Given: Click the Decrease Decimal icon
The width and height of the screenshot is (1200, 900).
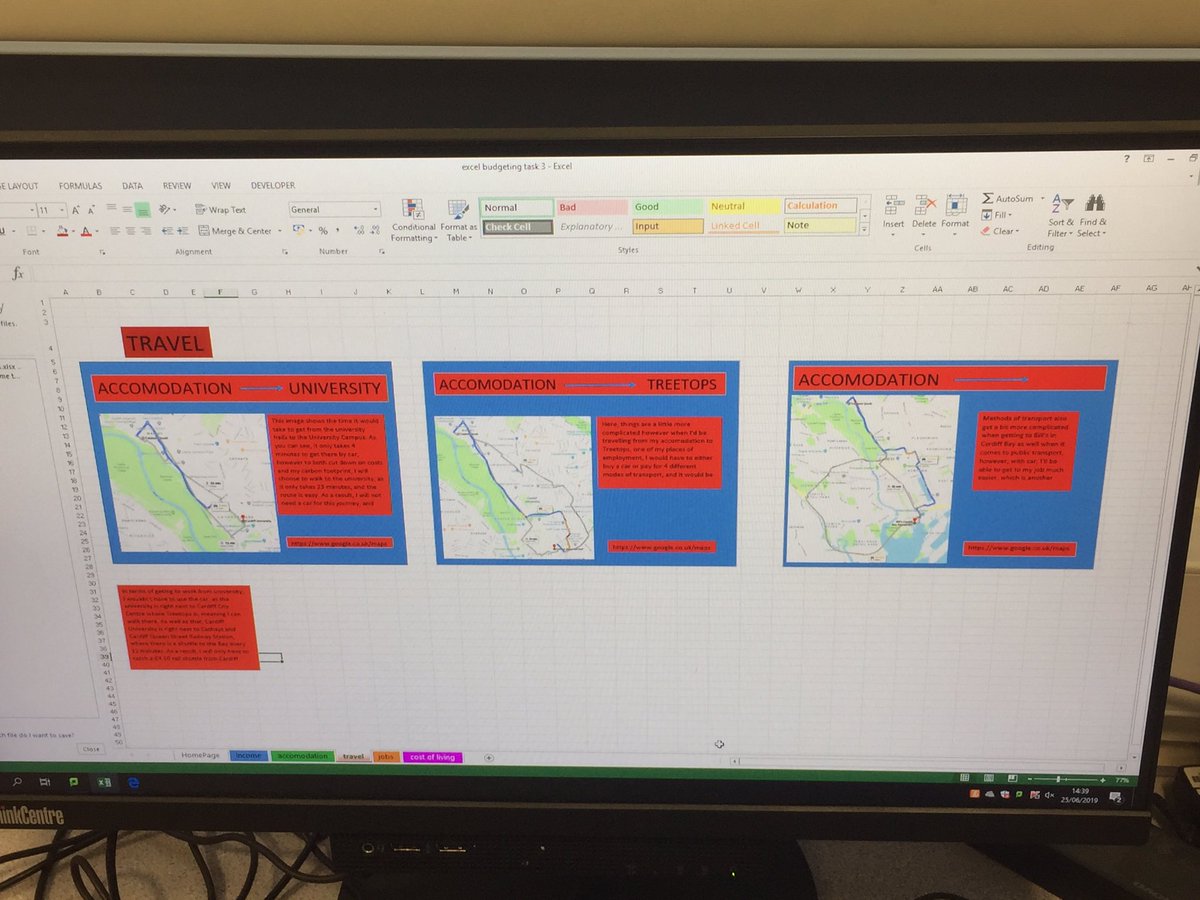Looking at the screenshot, I should [x=375, y=231].
